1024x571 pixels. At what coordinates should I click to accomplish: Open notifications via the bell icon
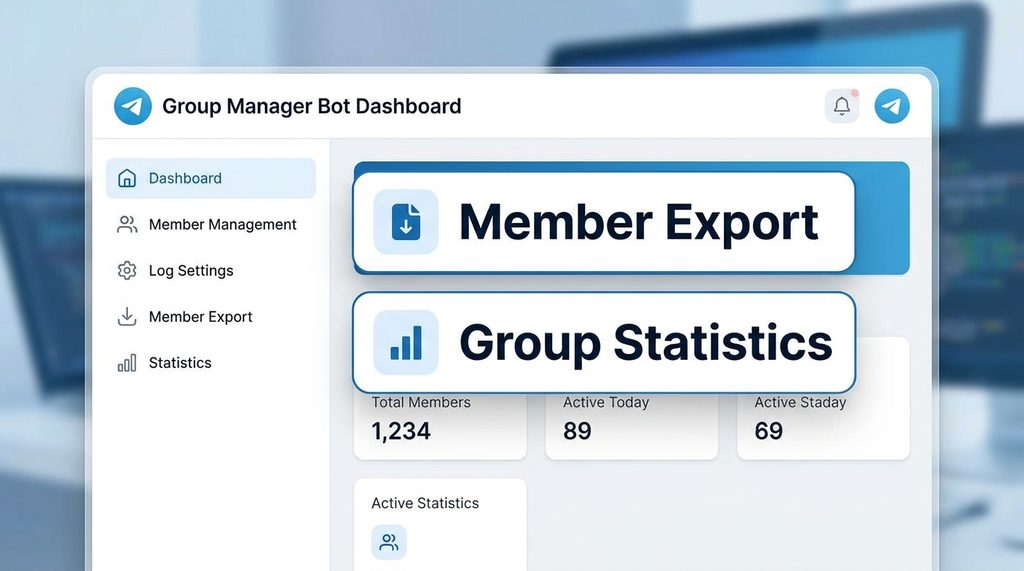pyautogui.click(x=842, y=106)
